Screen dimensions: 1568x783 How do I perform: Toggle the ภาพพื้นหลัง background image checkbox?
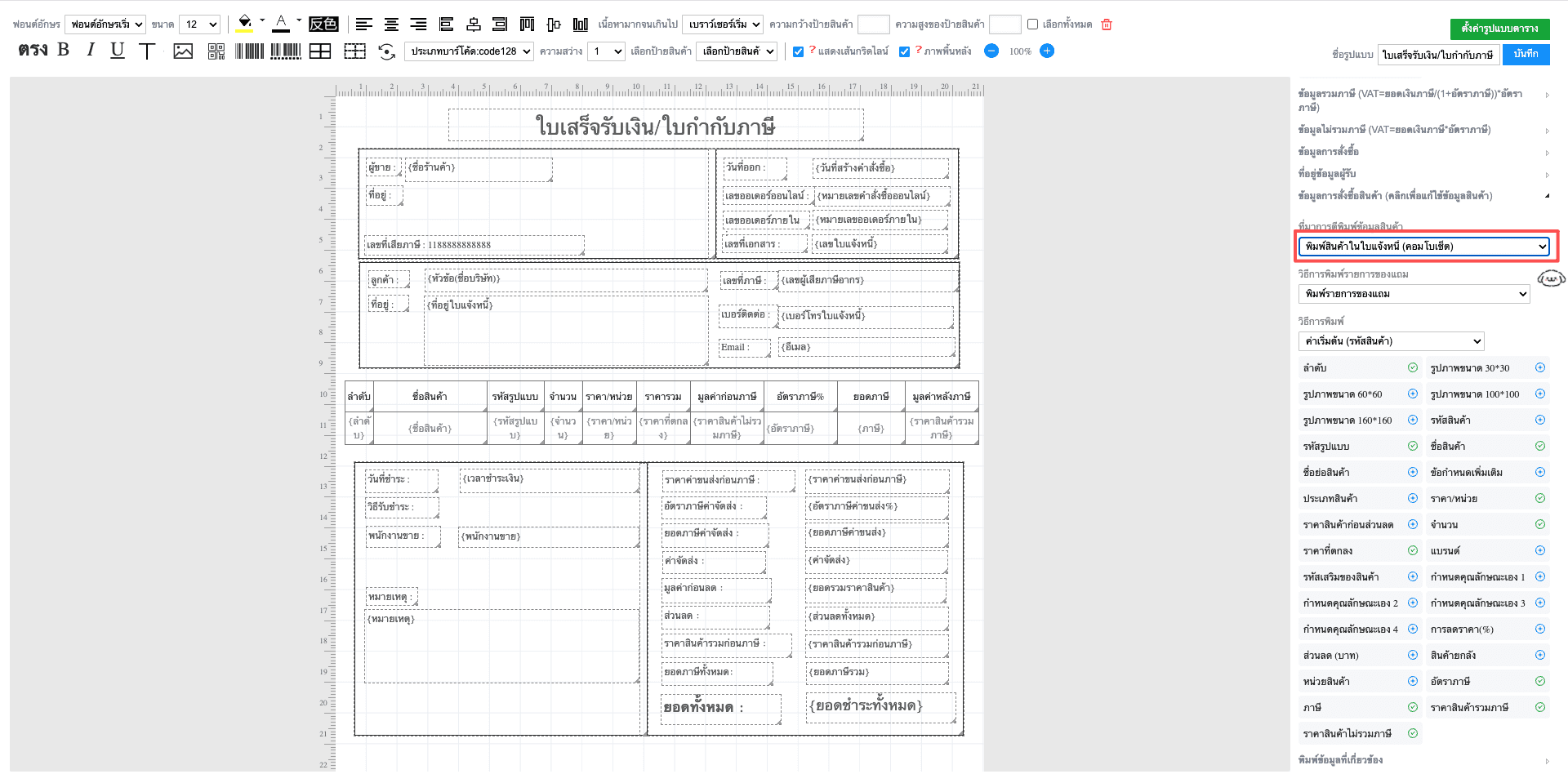pyautogui.click(x=905, y=51)
